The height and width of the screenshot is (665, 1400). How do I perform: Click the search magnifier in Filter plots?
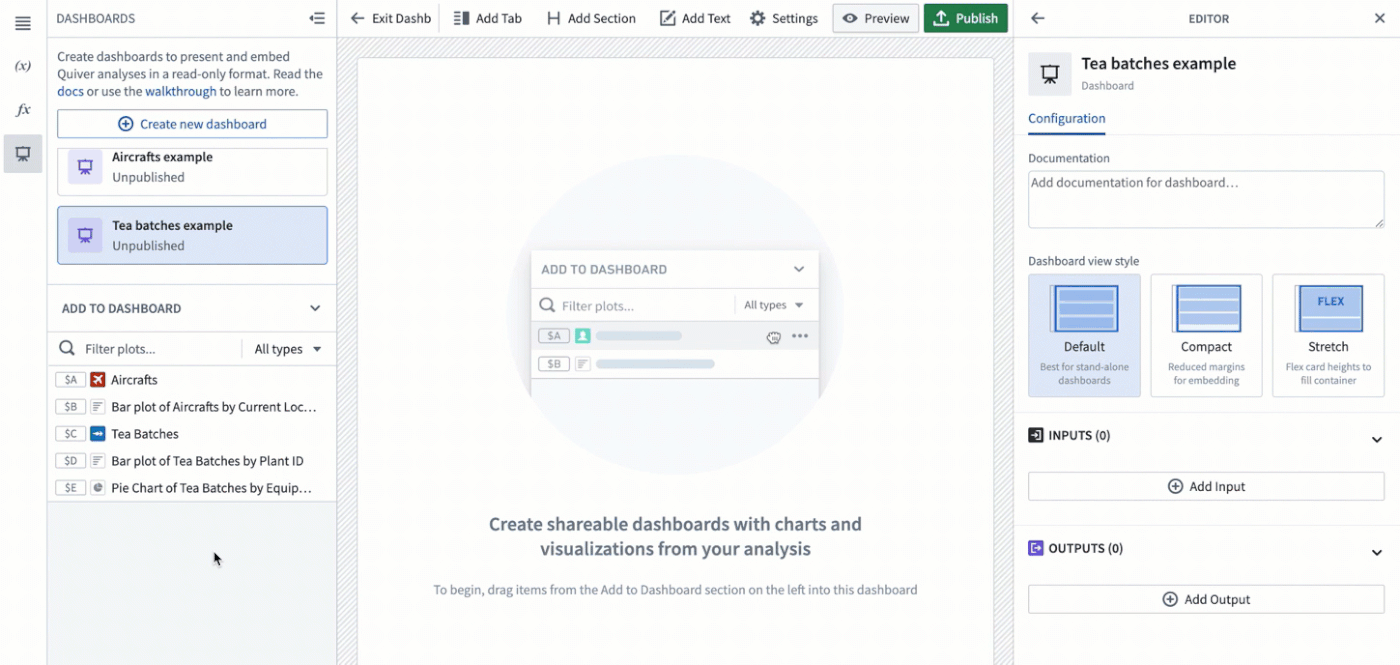point(67,349)
